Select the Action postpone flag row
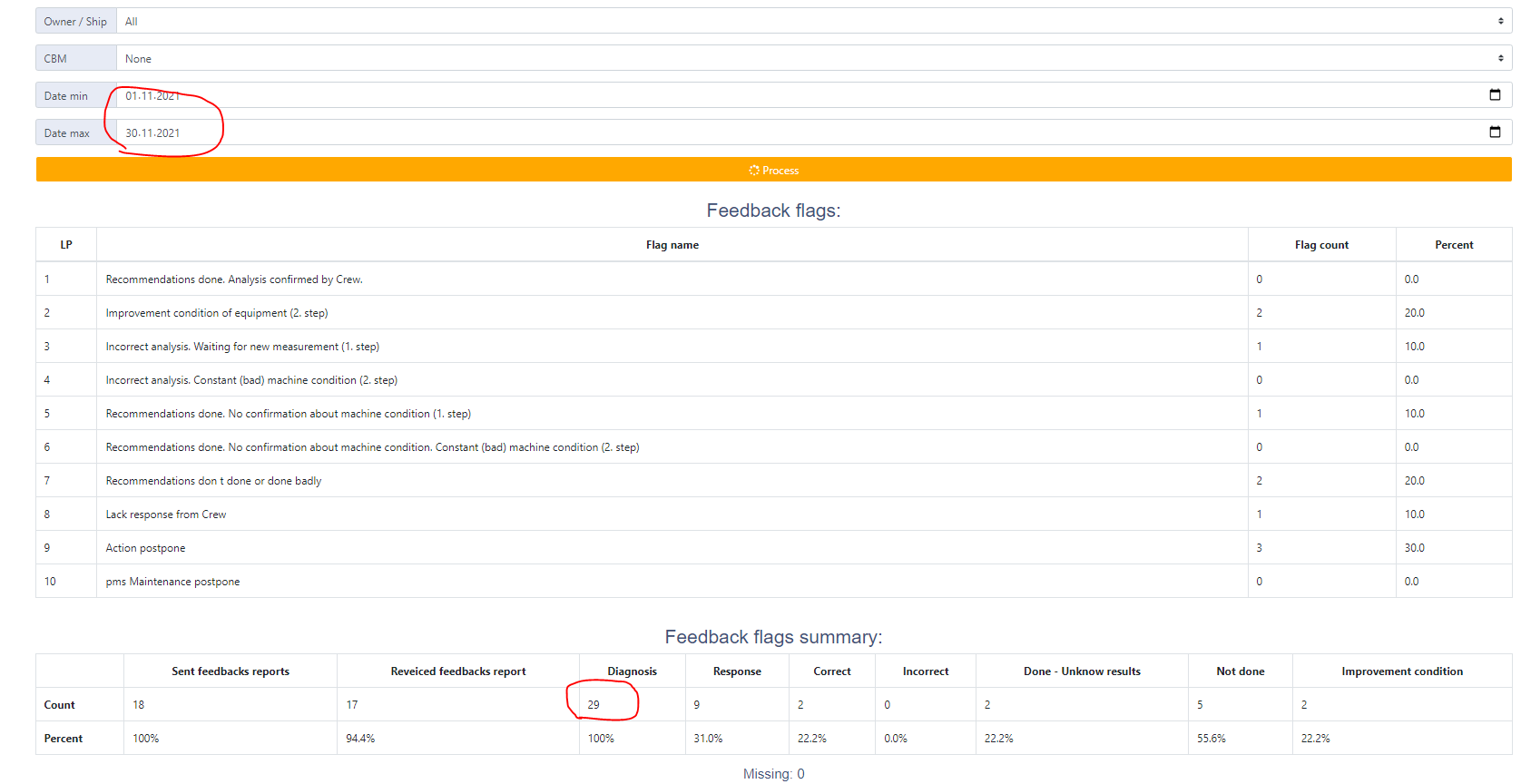Image resolution: width=1521 pixels, height=784 pixels. coord(145,548)
